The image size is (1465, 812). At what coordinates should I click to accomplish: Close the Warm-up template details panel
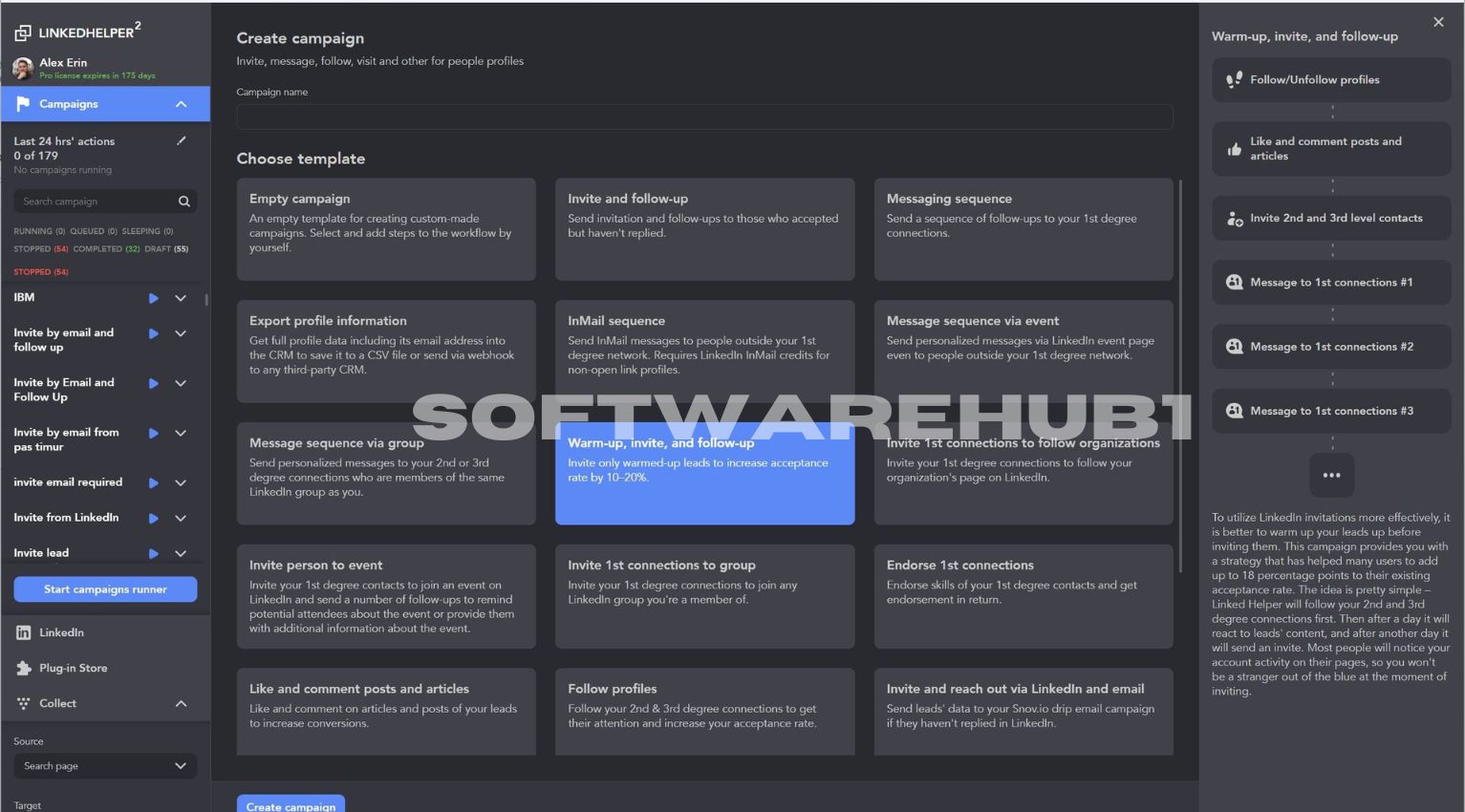point(1438,22)
